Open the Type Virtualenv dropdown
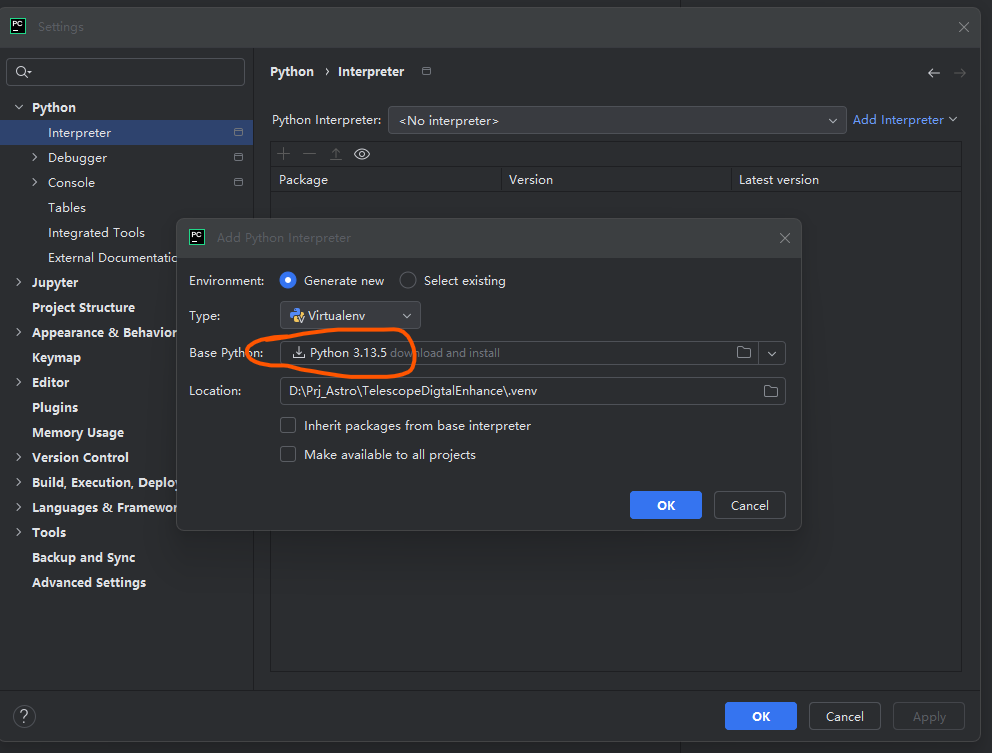Viewport: 992px width, 753px height. point(350,315)
